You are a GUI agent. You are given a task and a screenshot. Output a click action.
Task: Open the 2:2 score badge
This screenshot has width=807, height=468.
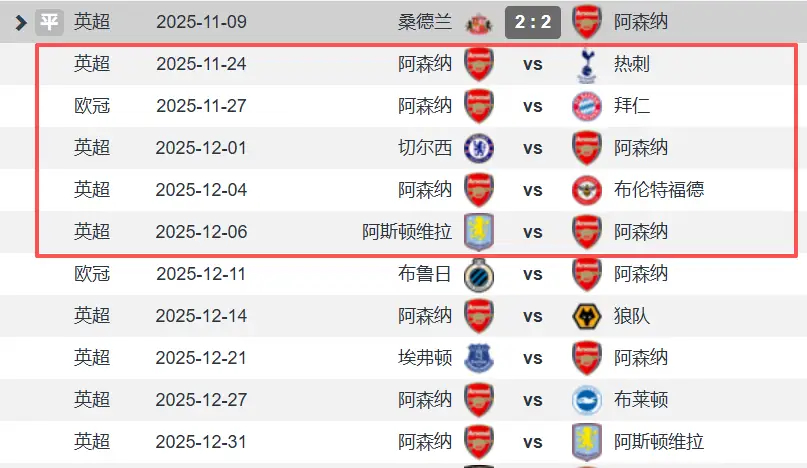532,21
